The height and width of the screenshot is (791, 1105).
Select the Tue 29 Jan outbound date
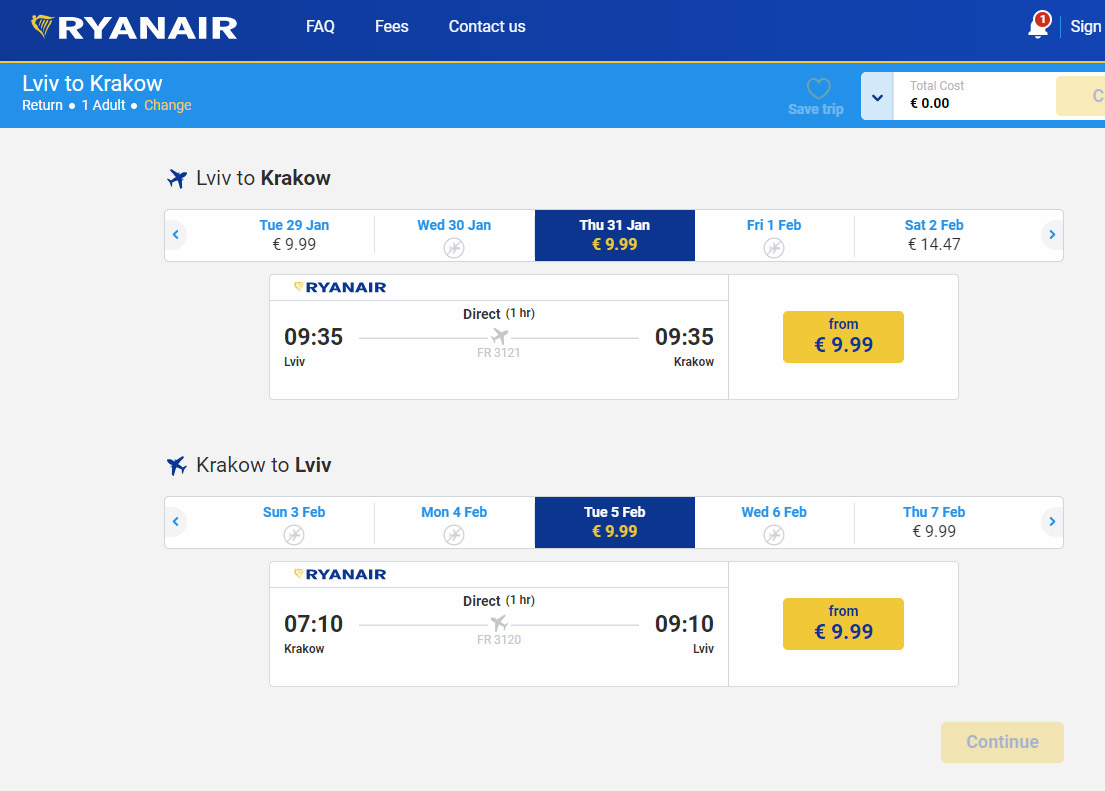[x=294, y=235]
